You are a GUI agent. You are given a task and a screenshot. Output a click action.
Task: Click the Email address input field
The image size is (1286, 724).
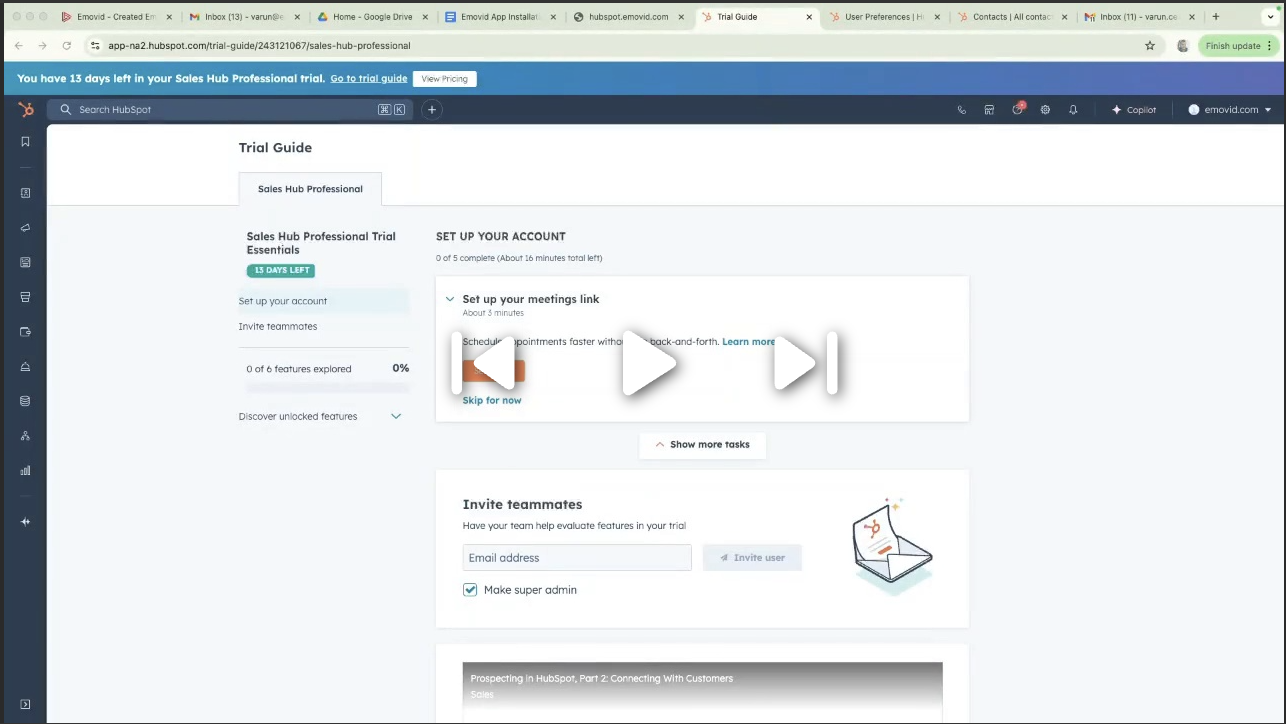(x=576, y=558)
